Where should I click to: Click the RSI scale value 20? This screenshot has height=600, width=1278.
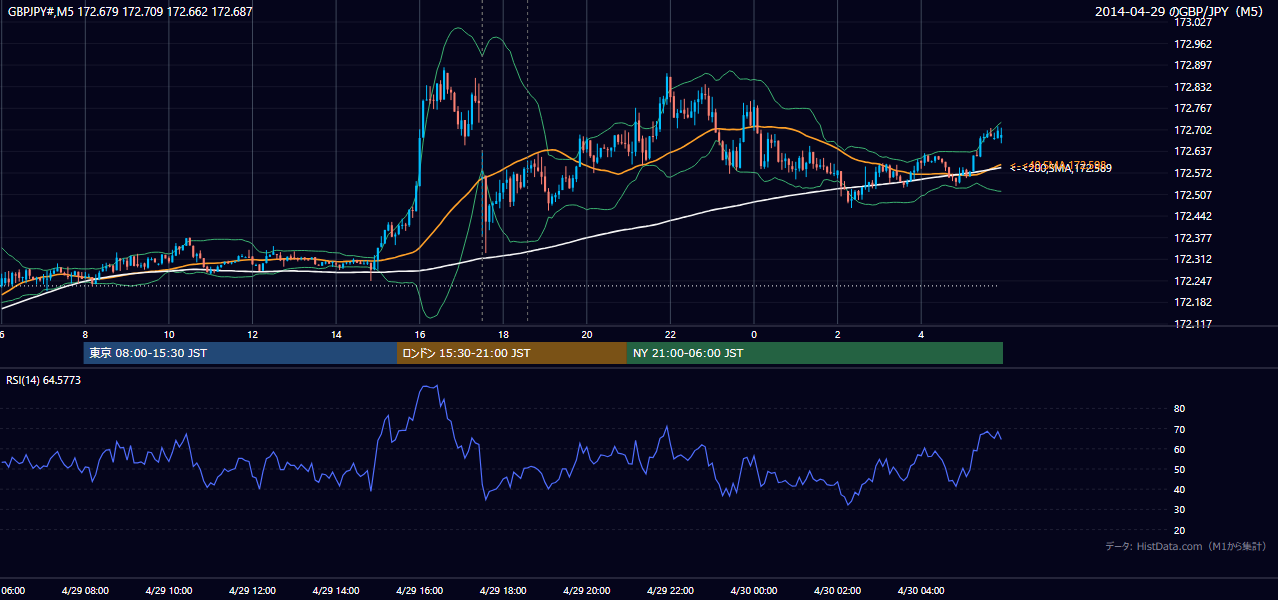[1180, 531]
